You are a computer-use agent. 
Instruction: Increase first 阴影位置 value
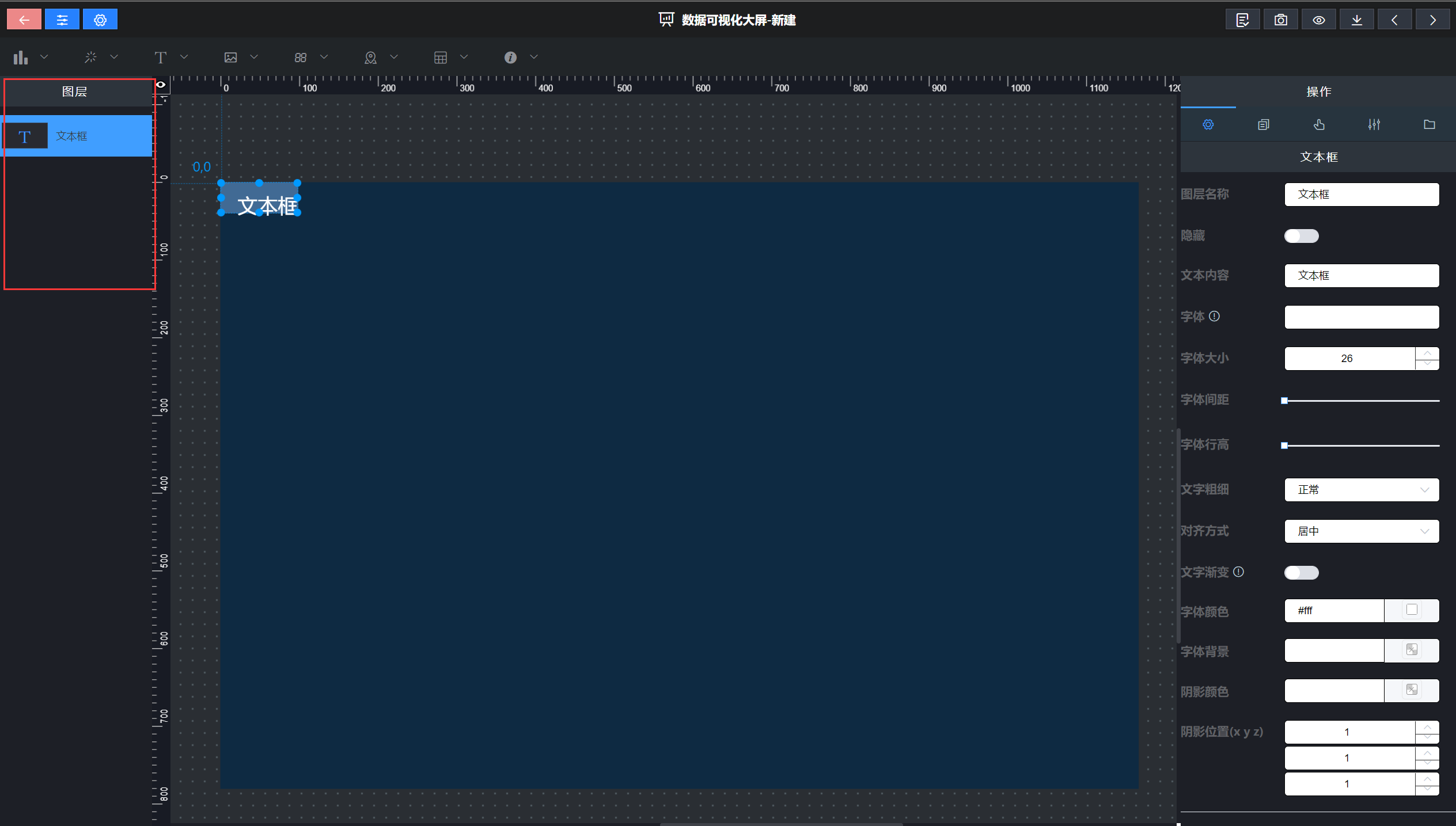[x=1427, y=726]
